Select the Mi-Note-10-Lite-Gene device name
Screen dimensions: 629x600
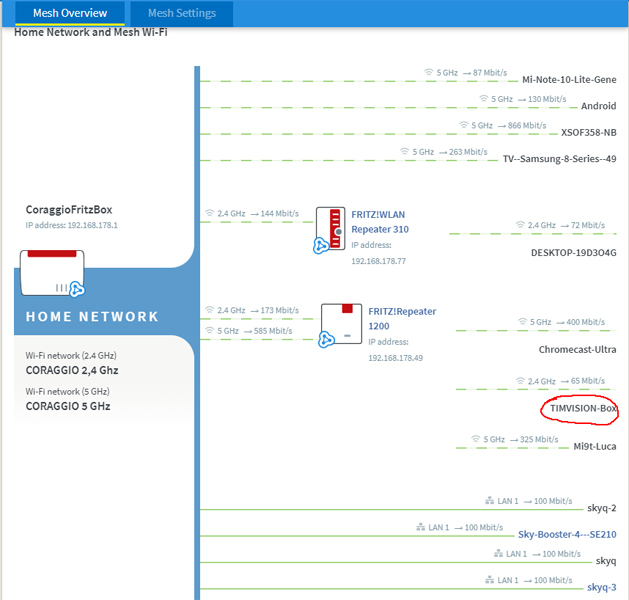tap(569, 79)
